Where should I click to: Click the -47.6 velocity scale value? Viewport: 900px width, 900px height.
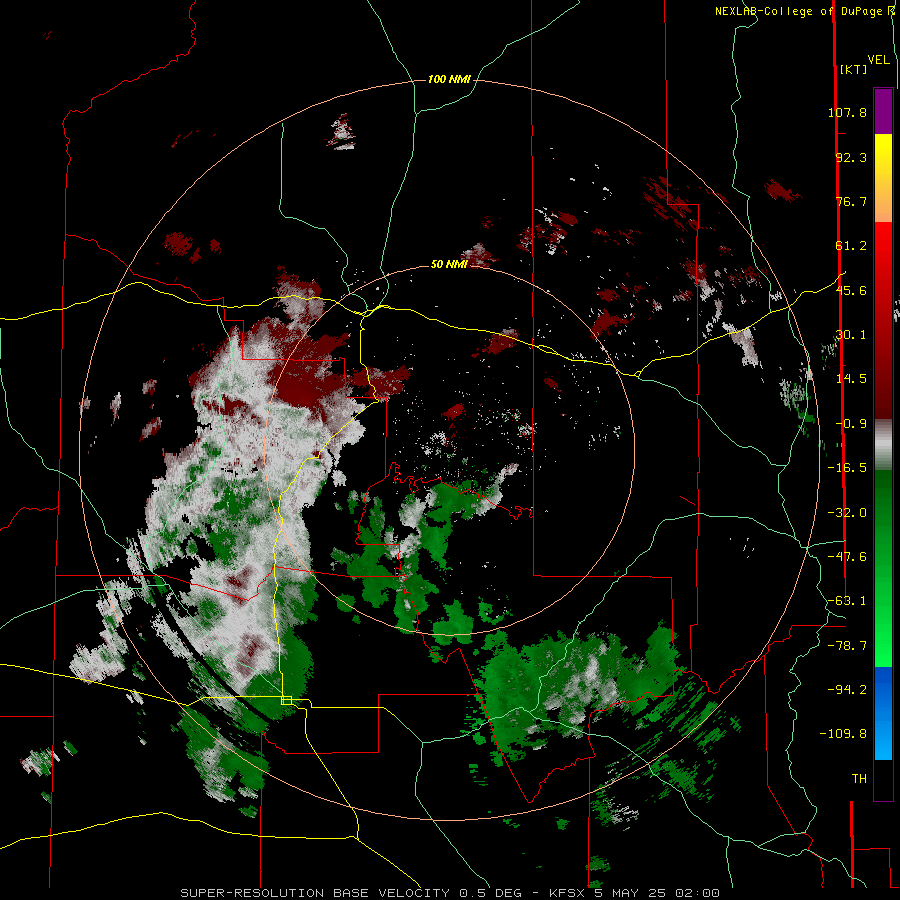847,557
